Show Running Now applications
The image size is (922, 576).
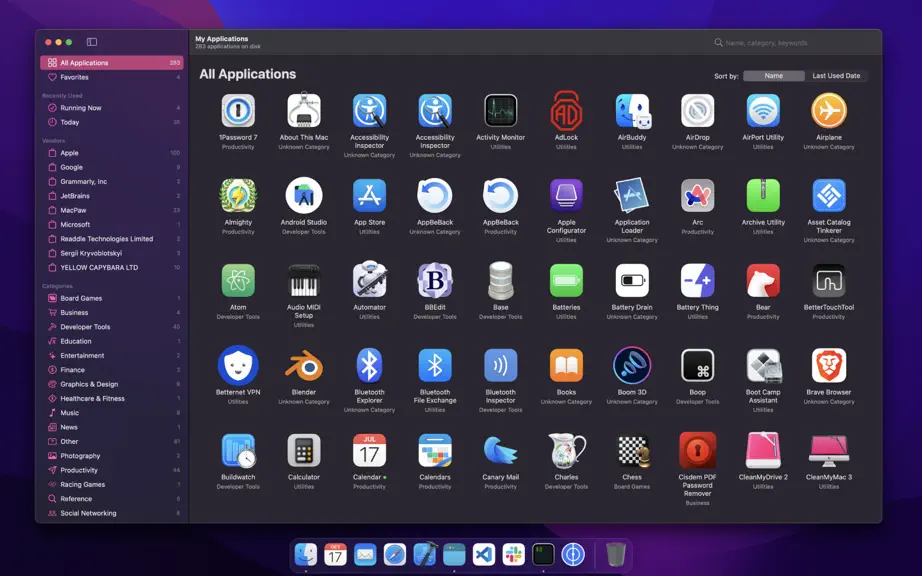(112, 108)
